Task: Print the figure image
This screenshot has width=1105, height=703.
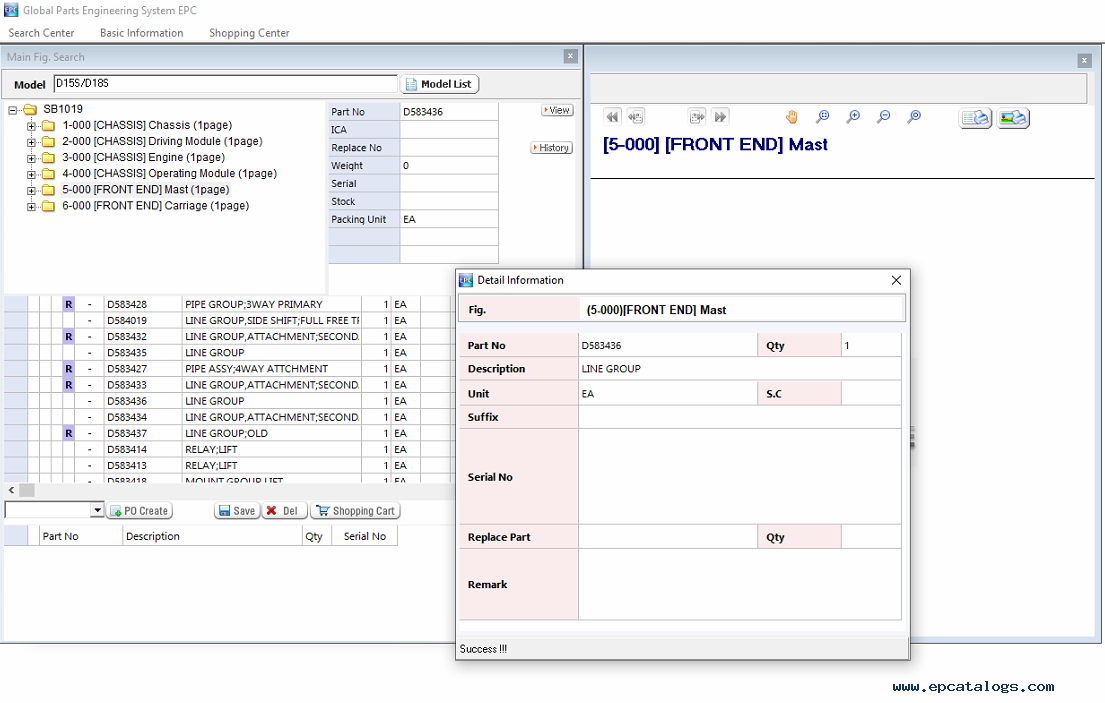Action: point(1013,118)
